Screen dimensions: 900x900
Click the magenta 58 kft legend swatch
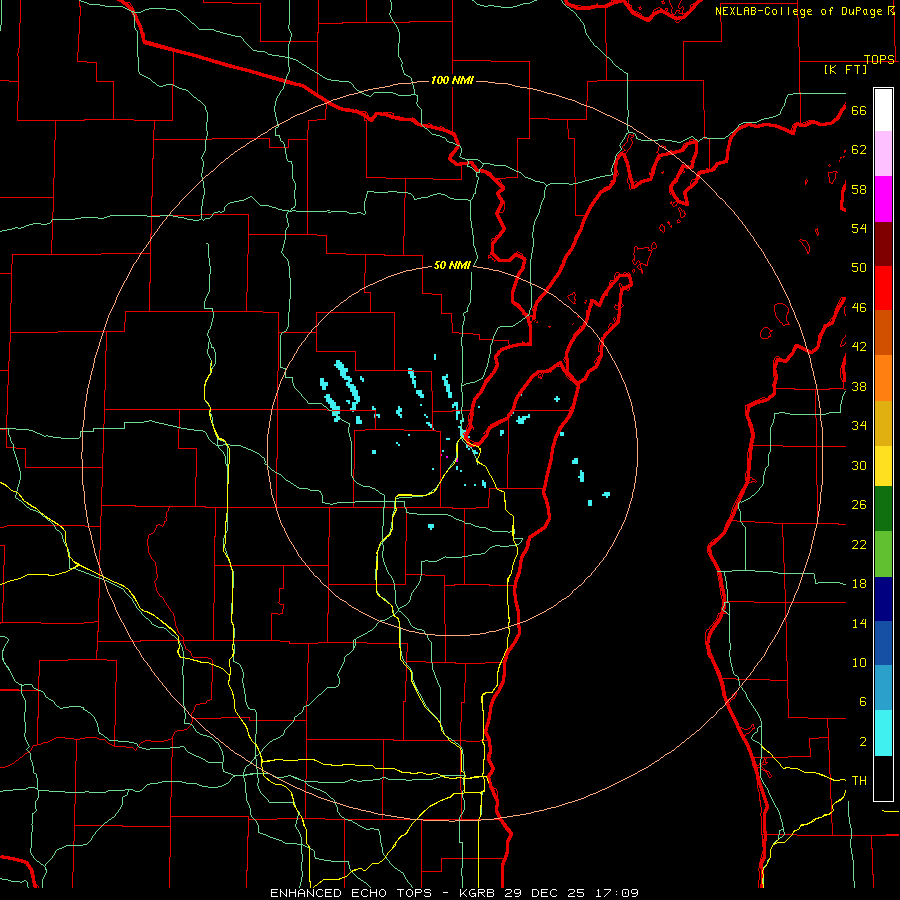[x=883, y=199]
